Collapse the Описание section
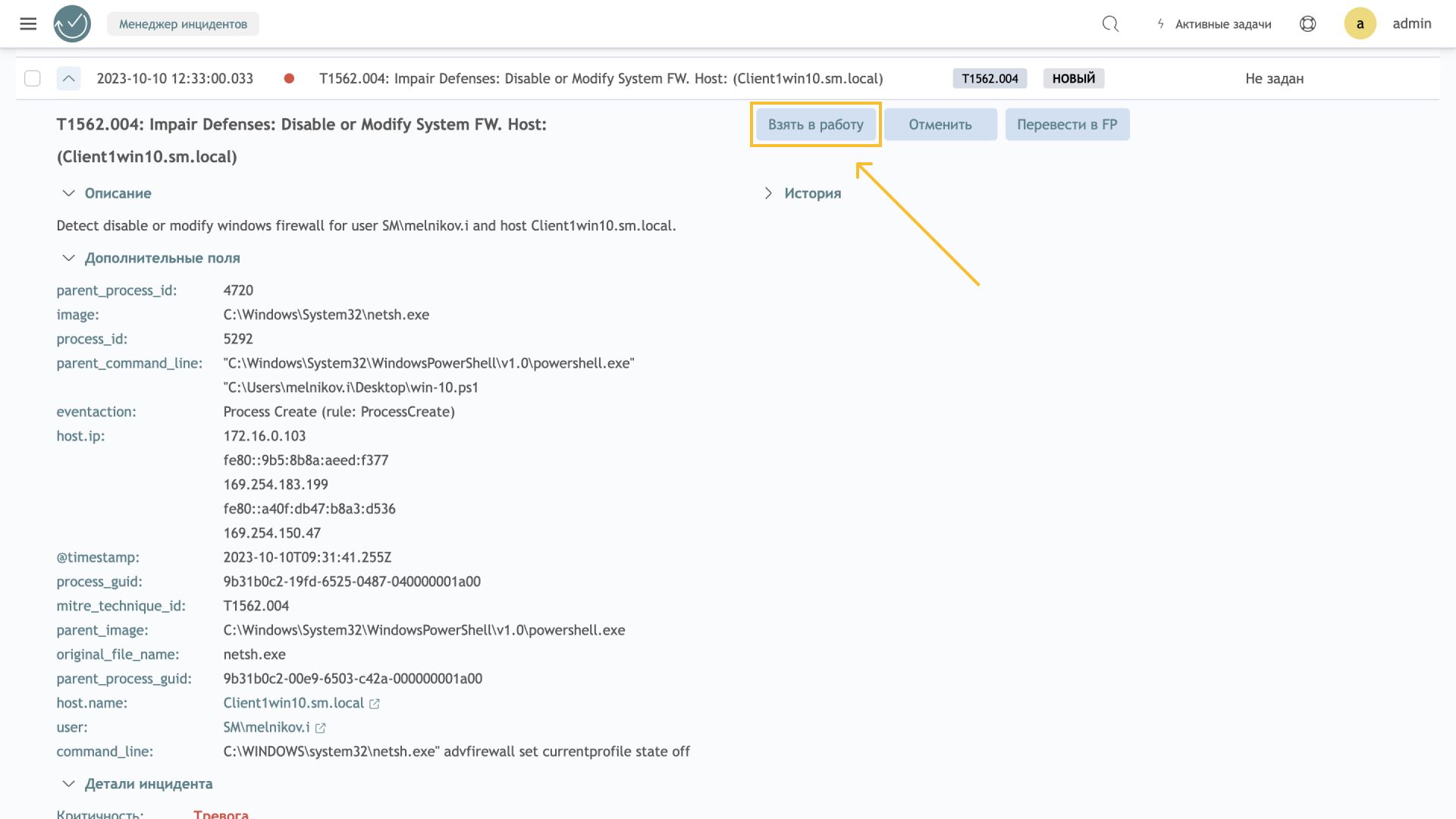Viewport: 1456px width, 819px height. 68,193
